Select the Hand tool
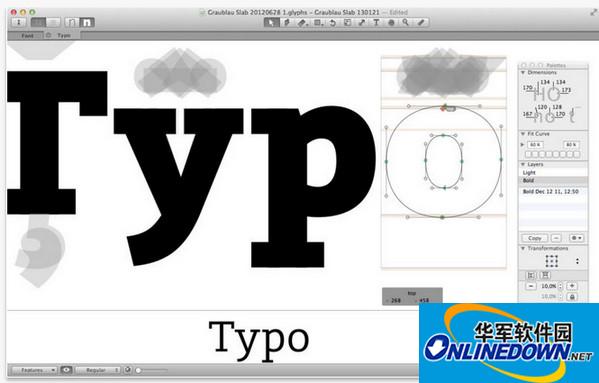Image resolution: width=599 pixels, height=383 pixels. [391, 23]
